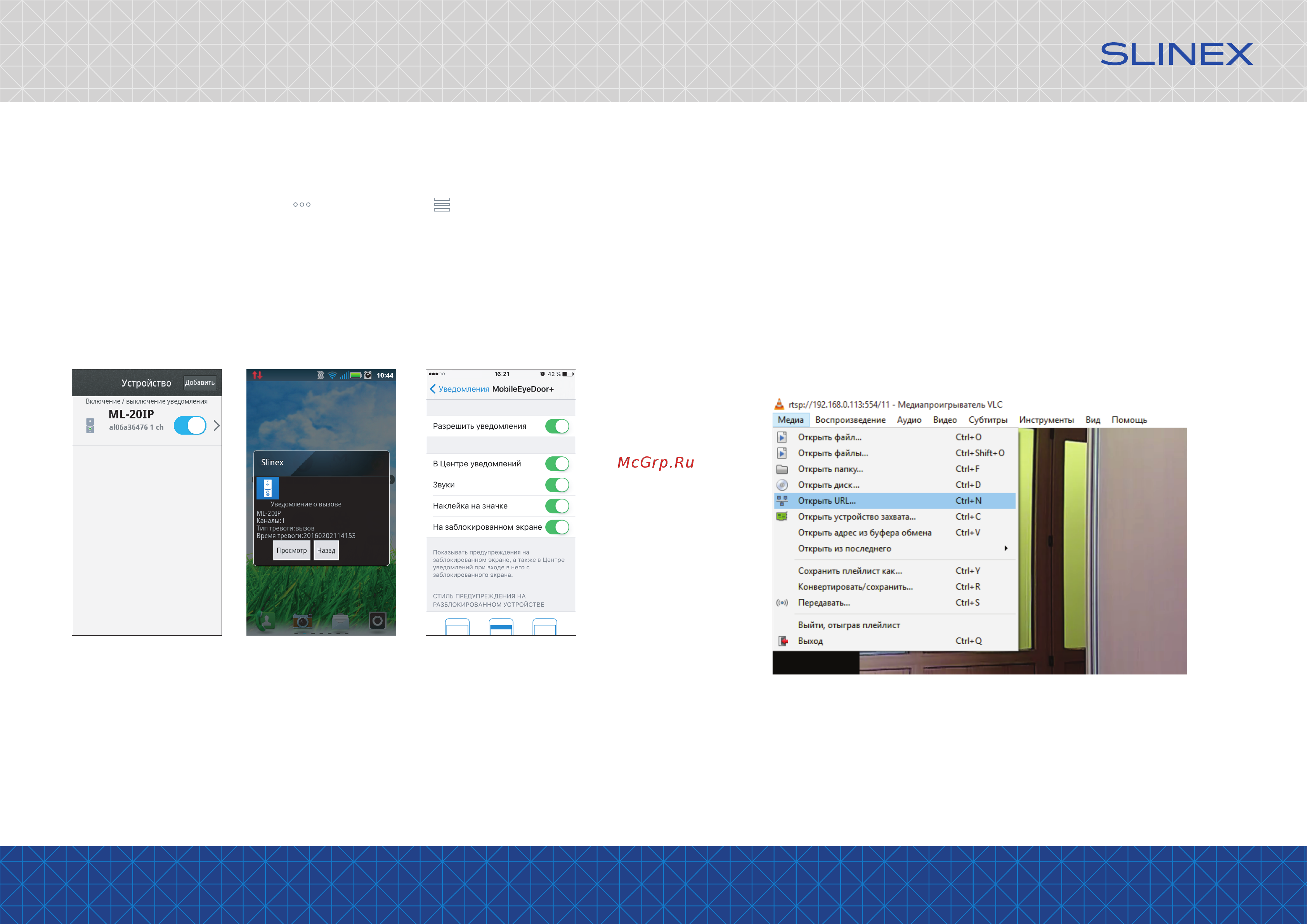Choose Открыть диск... menu entry
This screenshot has width=1307, height=924.
[x=894, y=485]
